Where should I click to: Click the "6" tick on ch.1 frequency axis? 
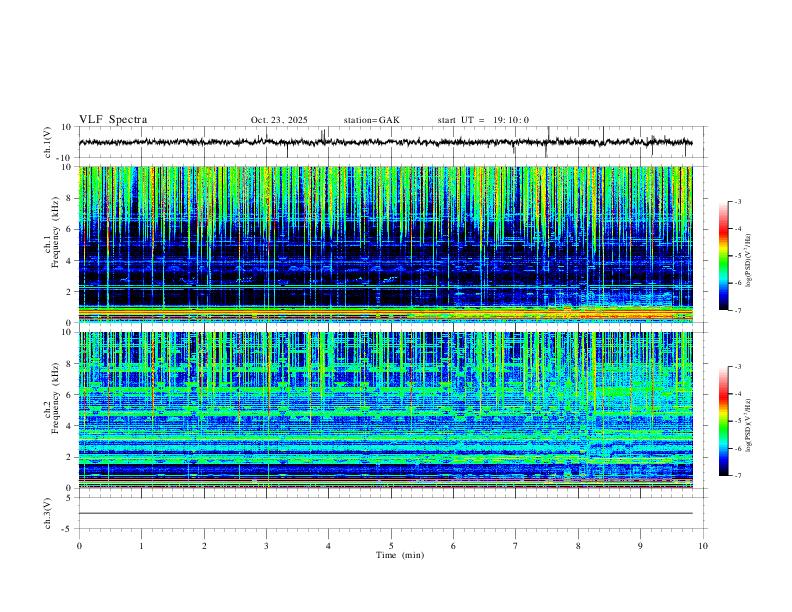click(70, 229)
